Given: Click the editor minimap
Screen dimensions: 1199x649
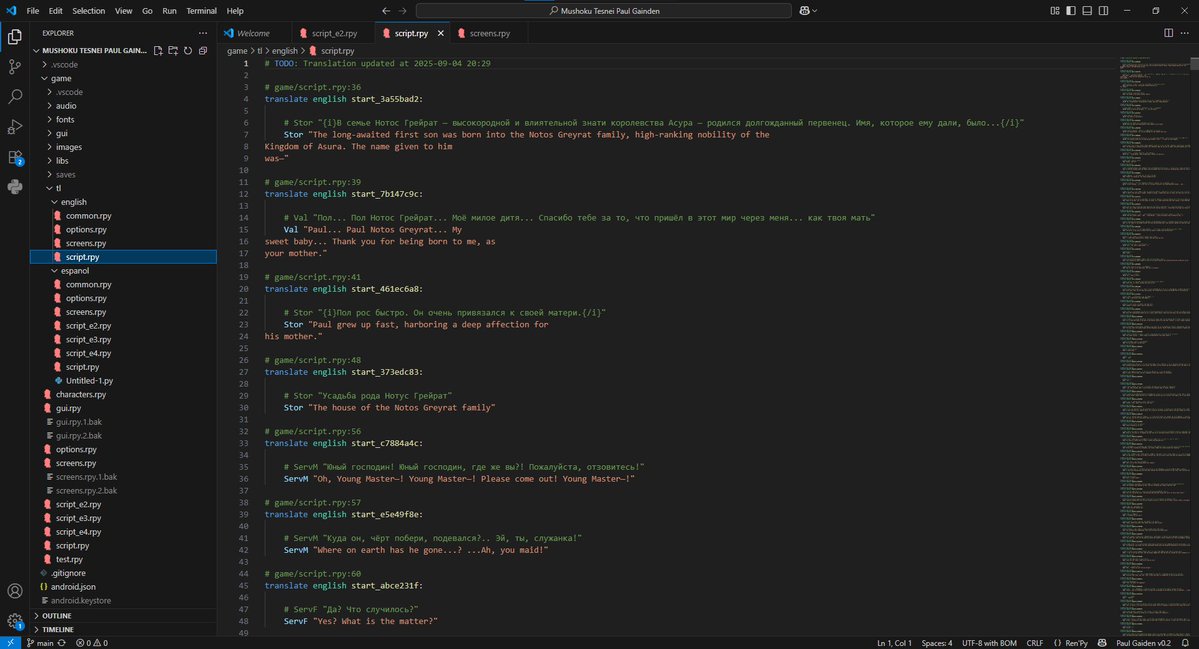Looking at the screenshot, I should (x=1154, y=344).
